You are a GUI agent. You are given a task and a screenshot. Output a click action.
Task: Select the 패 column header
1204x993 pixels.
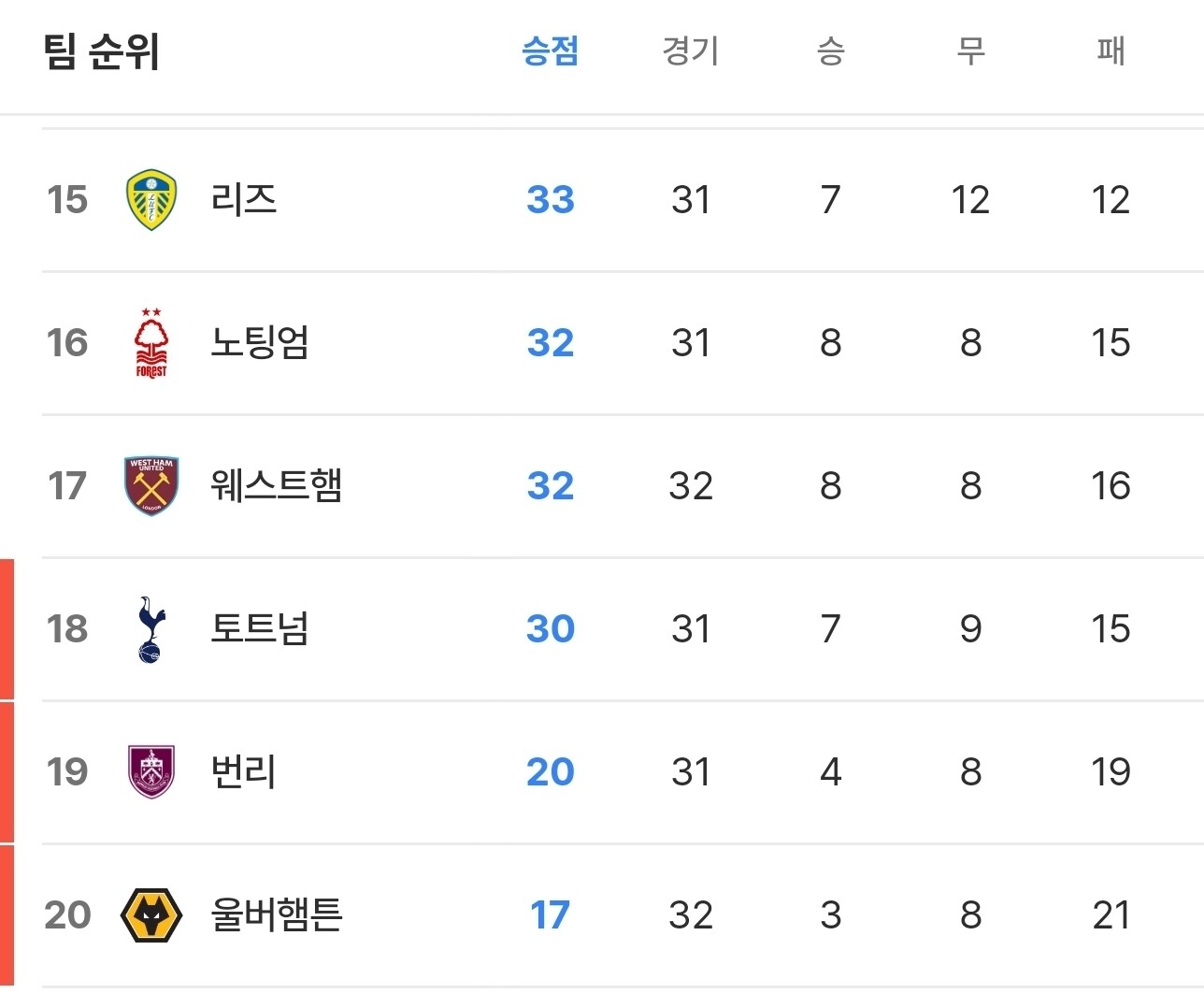1111,50
